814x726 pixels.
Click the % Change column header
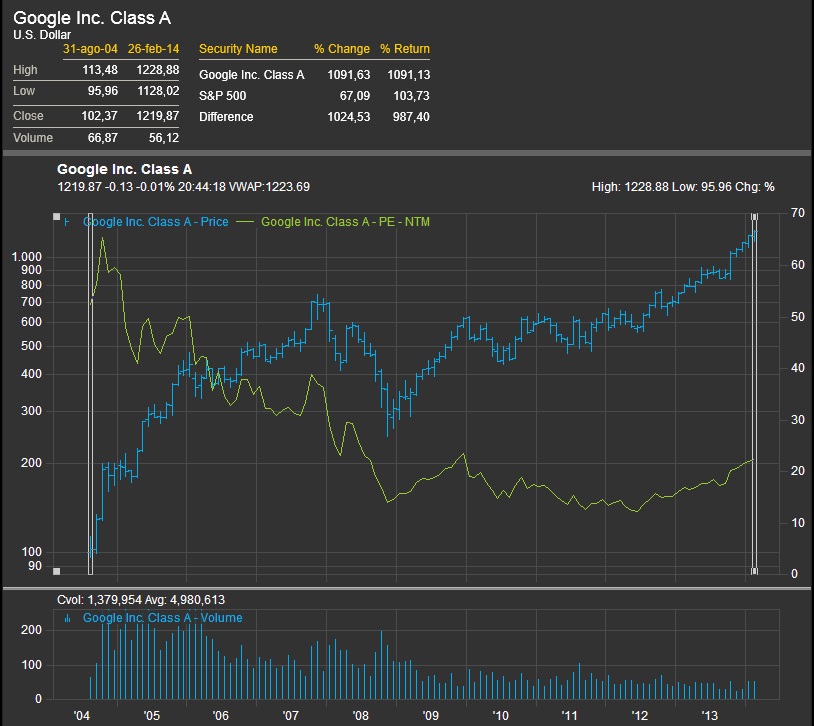point(341,49)
